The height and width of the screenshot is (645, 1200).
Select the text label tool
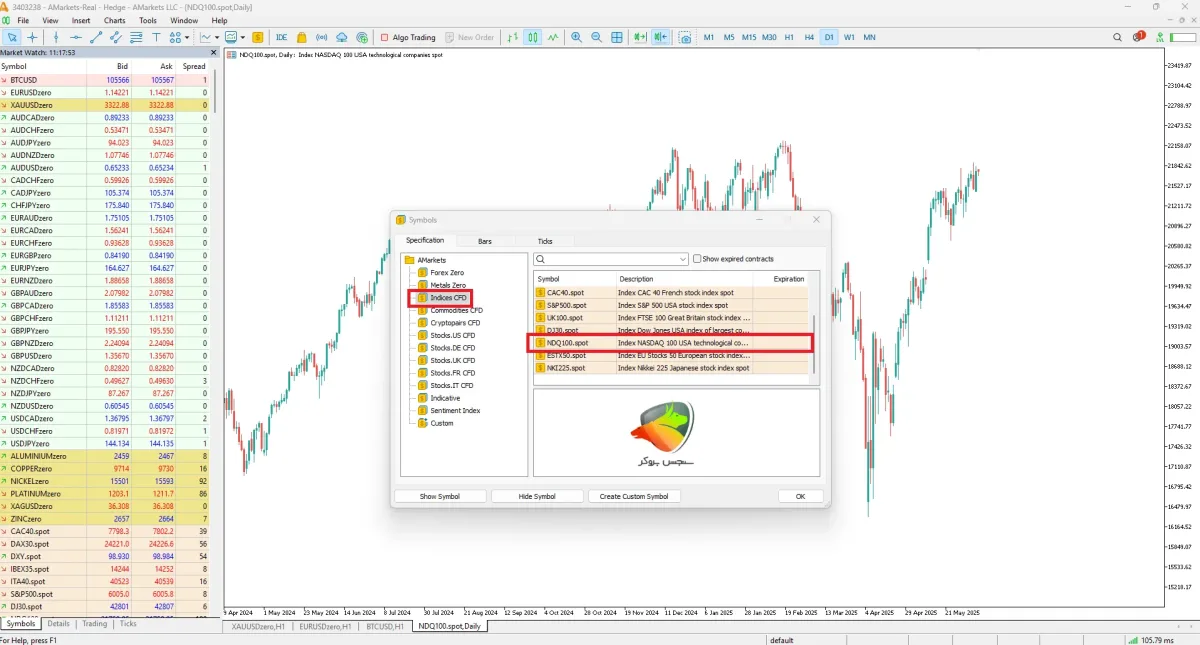click(x=157, y=37)
